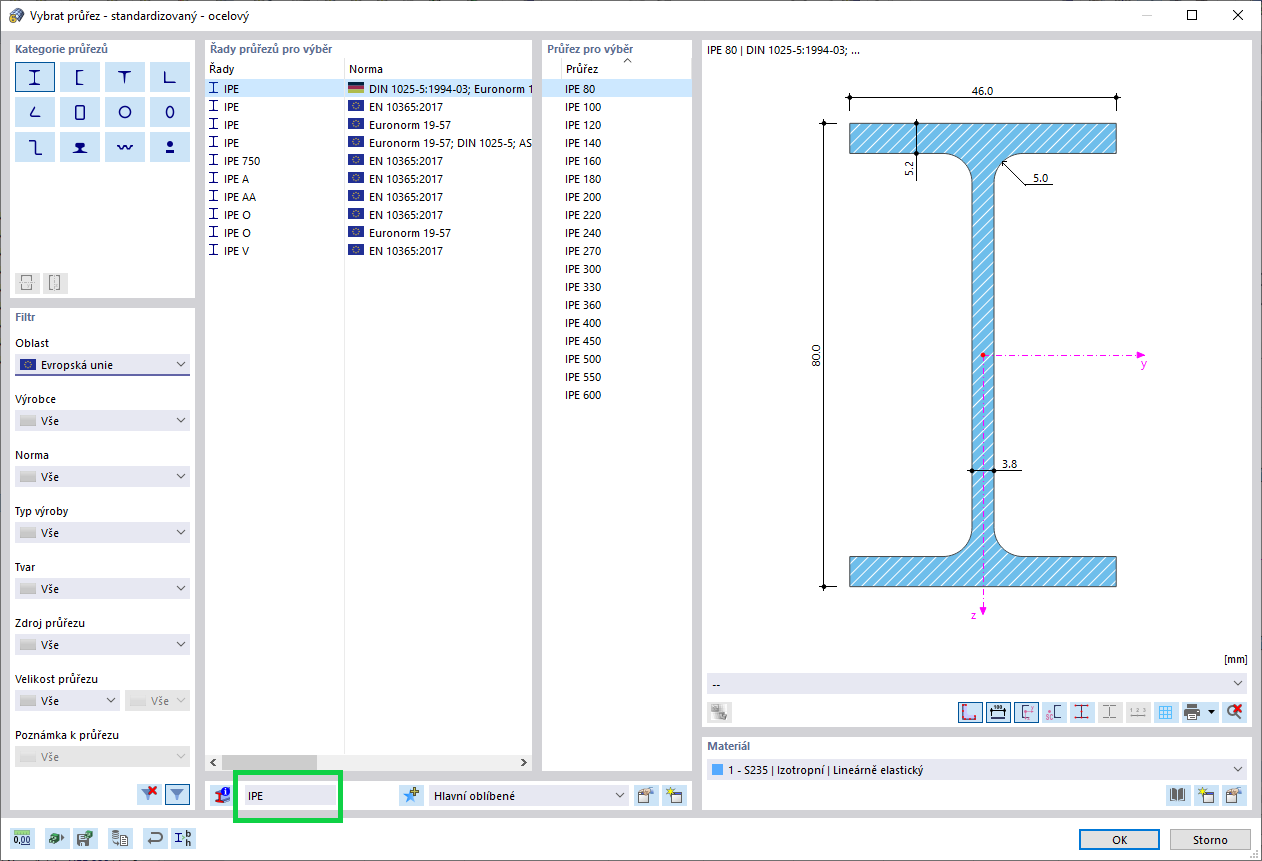Select the channel (C) section category

tap(80, 77)
